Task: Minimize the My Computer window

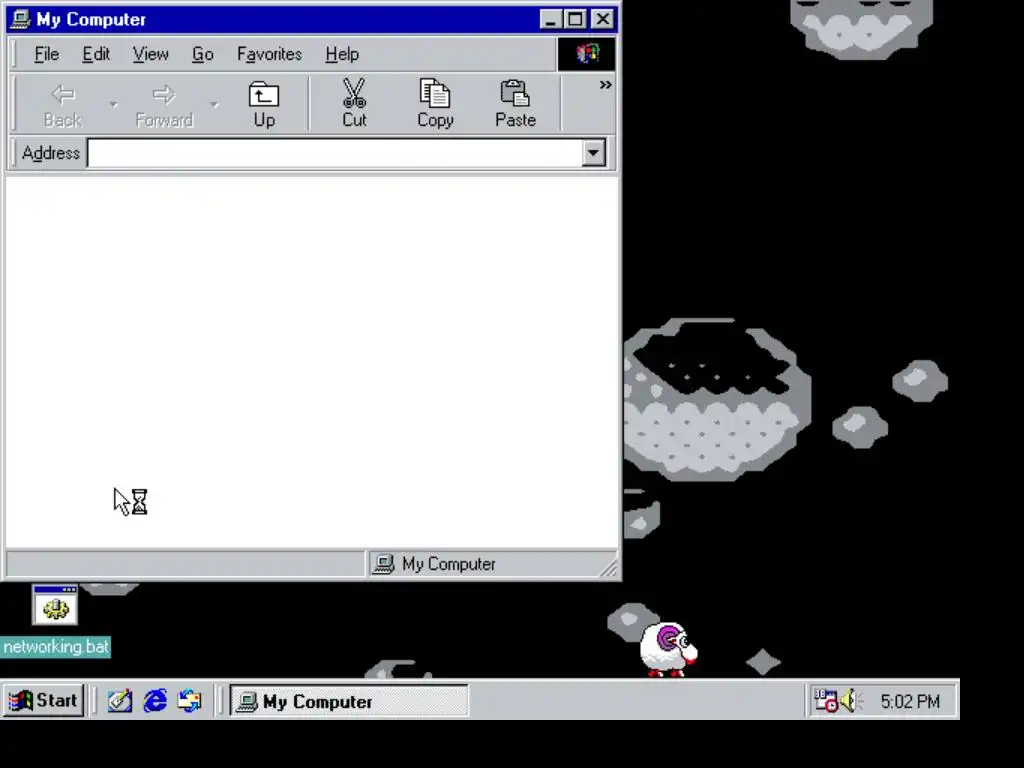Action: pos(551,19)
